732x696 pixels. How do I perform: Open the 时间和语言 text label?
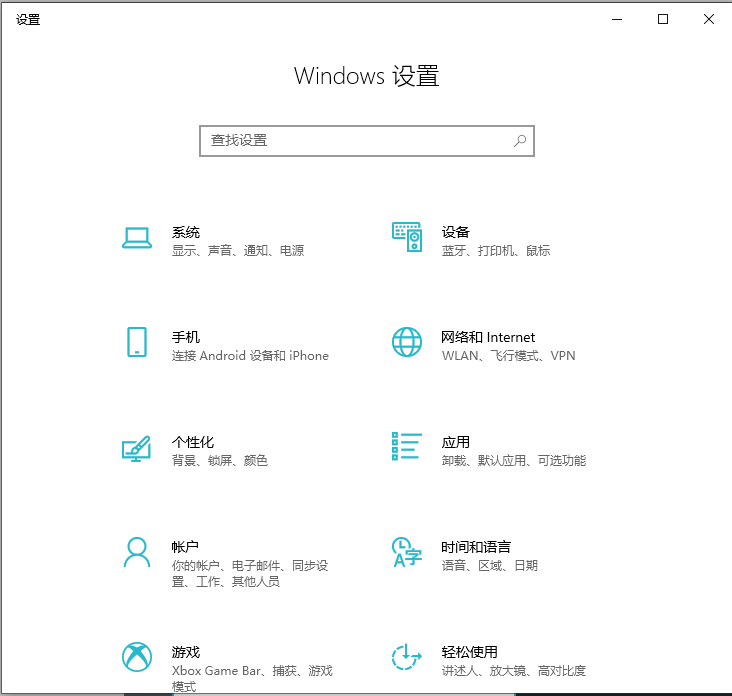[476, 547]
